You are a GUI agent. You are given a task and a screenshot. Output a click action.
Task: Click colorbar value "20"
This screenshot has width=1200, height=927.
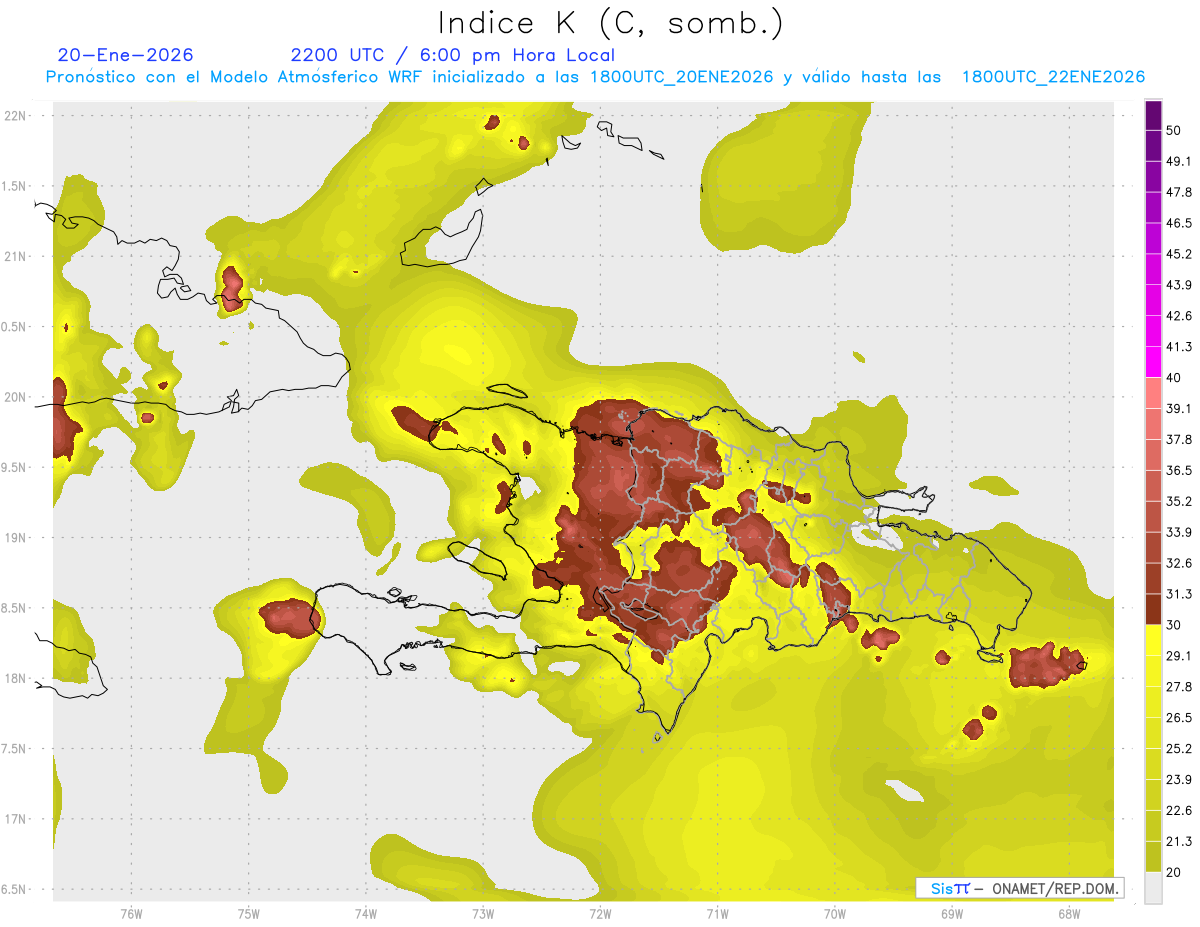pyautogui.click(x=1174, y=872)
